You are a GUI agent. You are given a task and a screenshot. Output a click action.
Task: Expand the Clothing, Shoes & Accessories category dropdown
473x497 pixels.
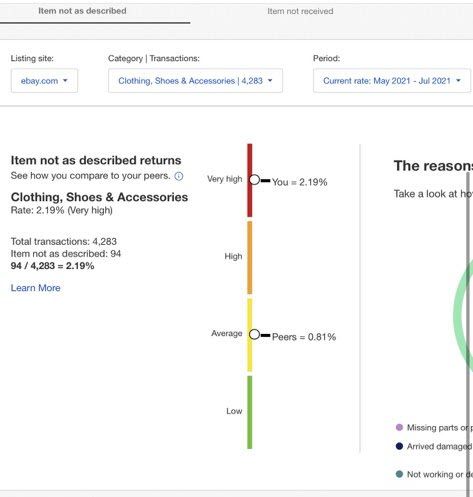click(195, 81)
